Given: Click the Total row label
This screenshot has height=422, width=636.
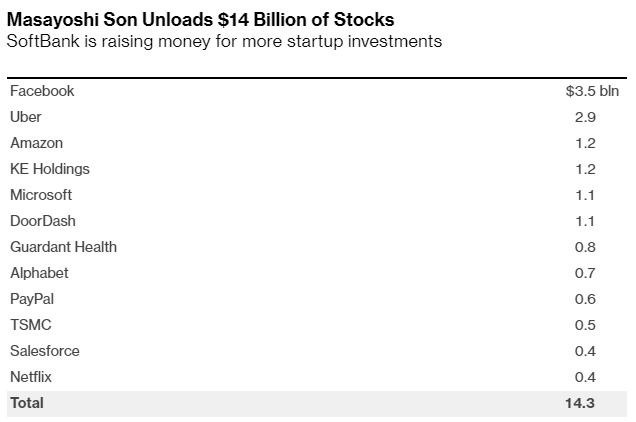Looking at the screenshot, I should coord(27,403).
